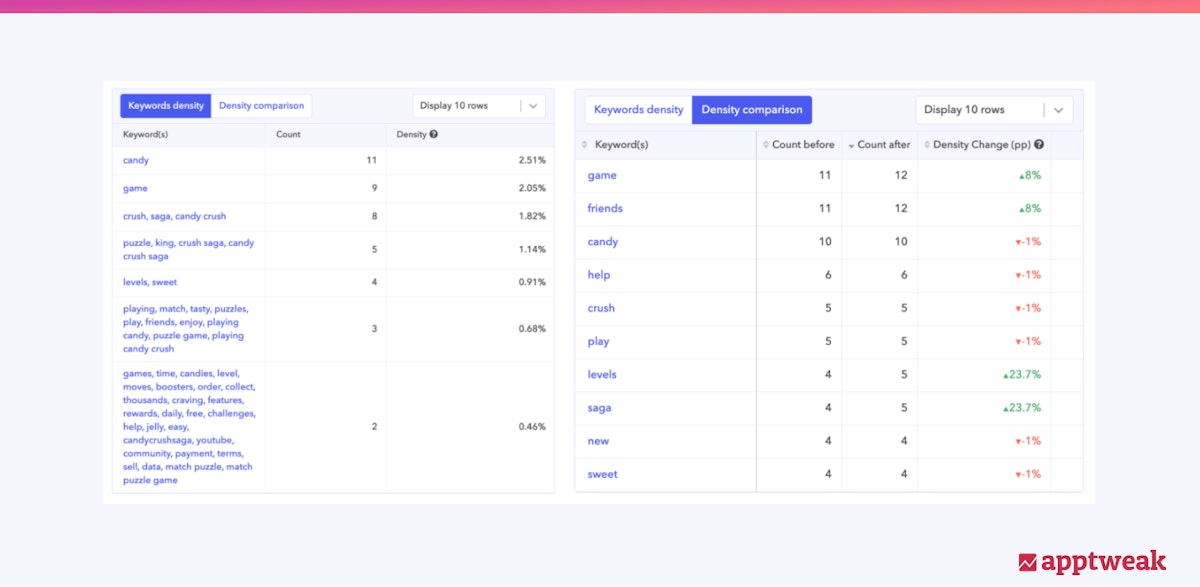Image resolution: width=1200 pixels, height=587 pixels.
Task: Expand right panel rows dropdown chevron
Action: click(1059, 110)
